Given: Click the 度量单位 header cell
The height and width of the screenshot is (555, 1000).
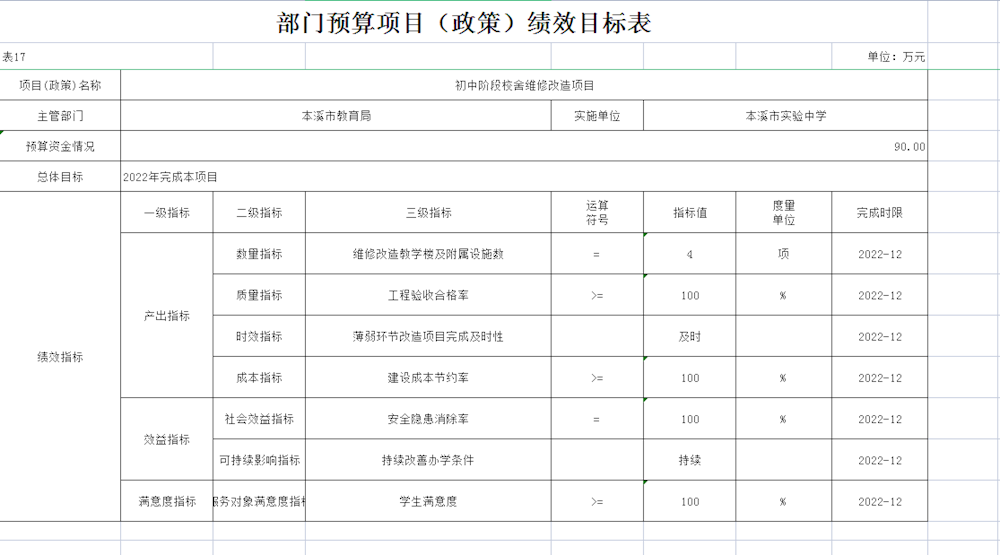Looking at the screenshot, I should [783, 212].
